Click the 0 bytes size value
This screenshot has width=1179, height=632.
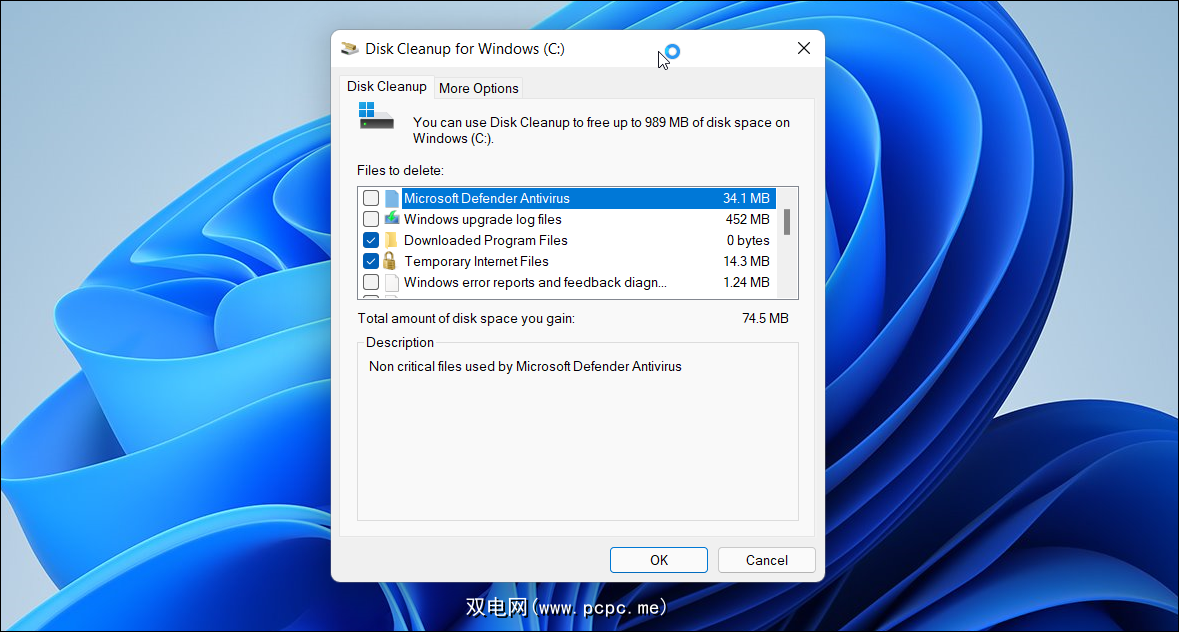click(x=747, y=240)
